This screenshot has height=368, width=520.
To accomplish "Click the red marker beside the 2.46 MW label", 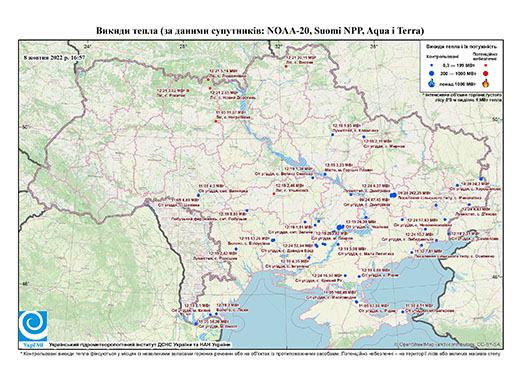I will [x=274, y=194].
